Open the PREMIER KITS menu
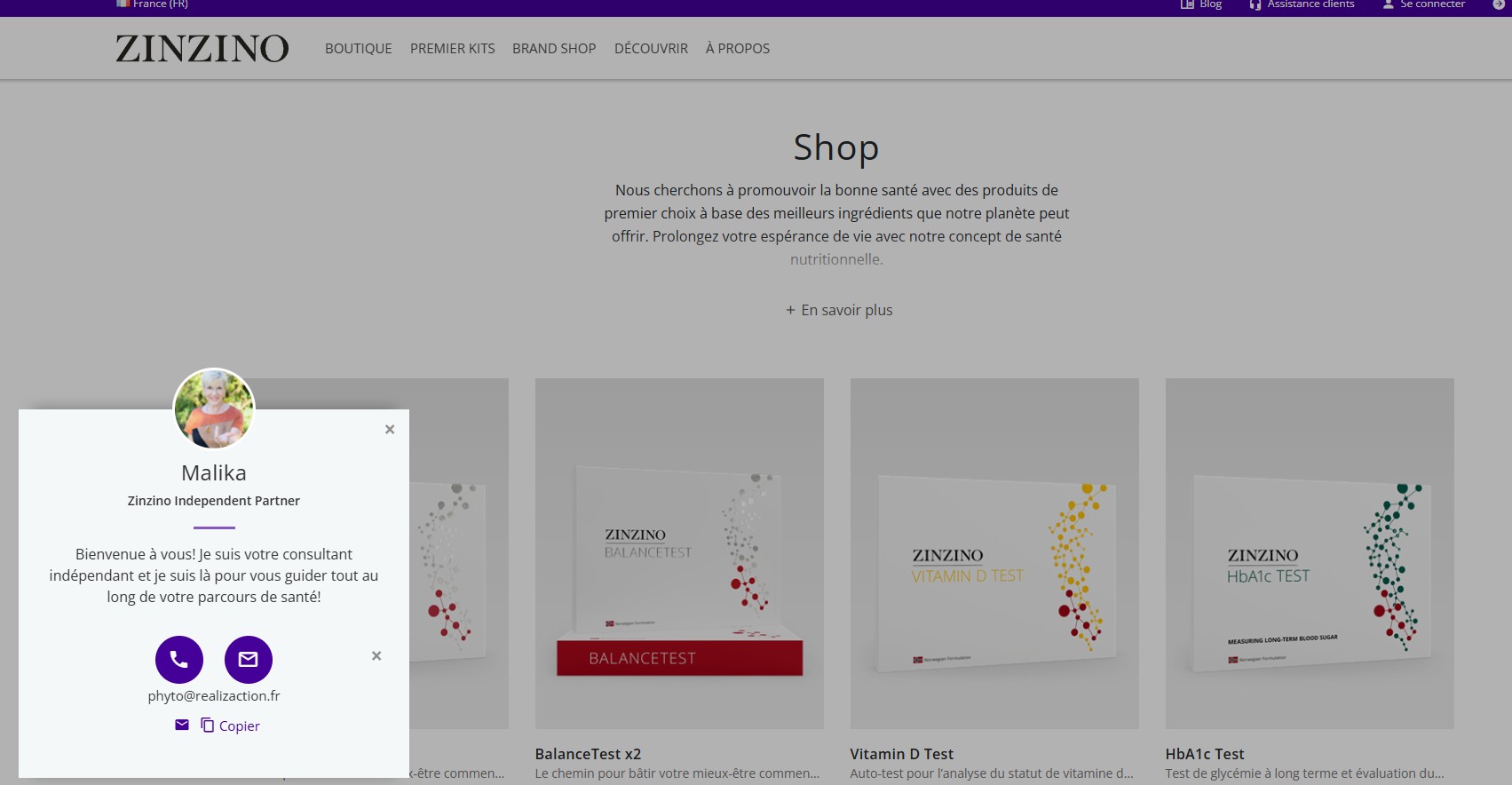 coord(452,49)
